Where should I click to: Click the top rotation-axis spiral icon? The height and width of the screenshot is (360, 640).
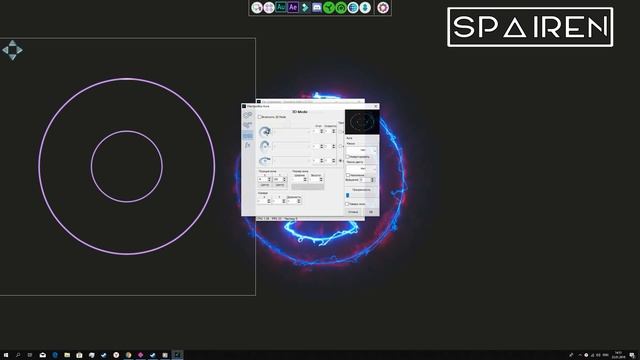point(265,132)
